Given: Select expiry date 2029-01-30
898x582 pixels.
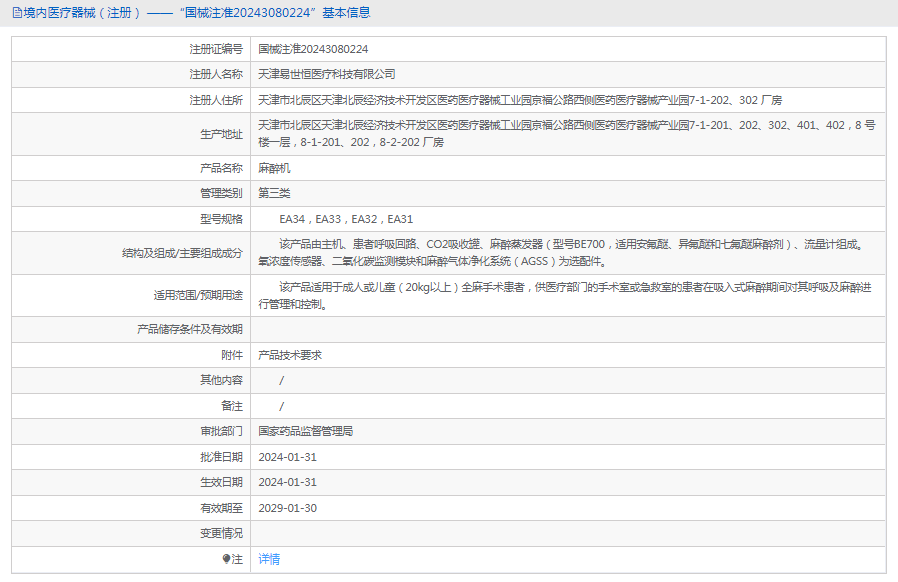Looking at the screenshot, I should pos(287,508).
